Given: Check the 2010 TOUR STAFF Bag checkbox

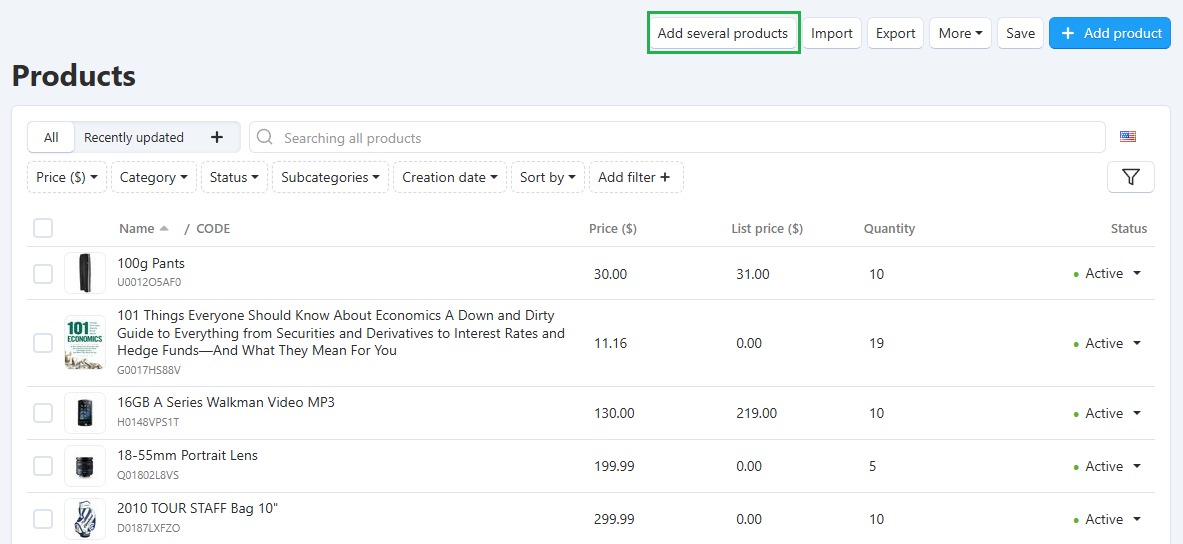Looking at the screenshot, I should click(x=43, y=519).
